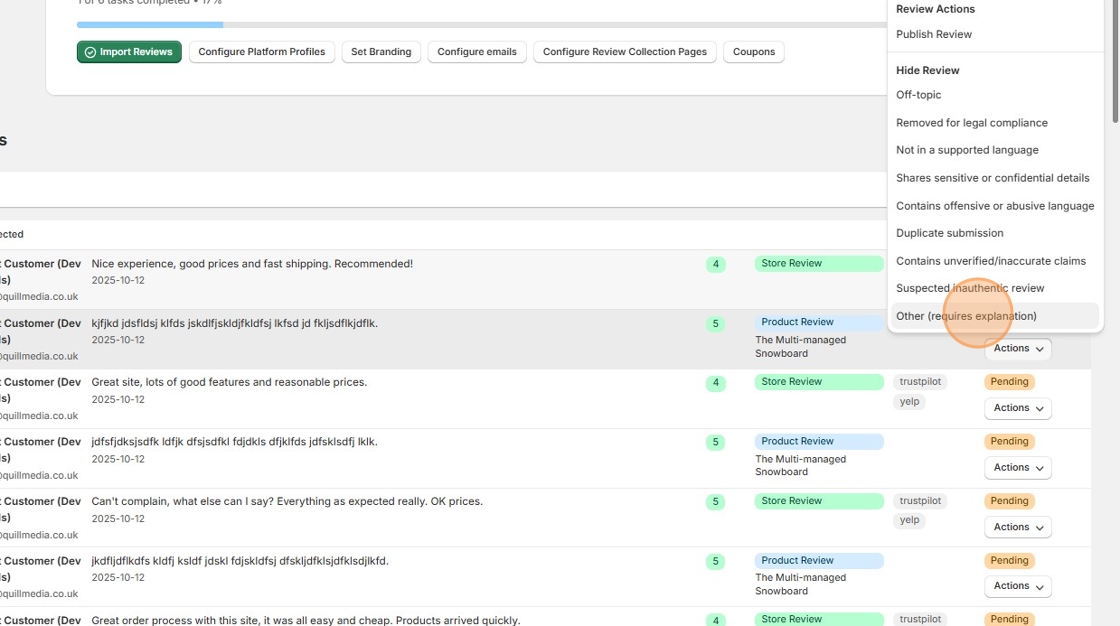Click 'Great order process with this site' text
The width and height of the screenshot is (1120, 626).
[x=306, y=620]
